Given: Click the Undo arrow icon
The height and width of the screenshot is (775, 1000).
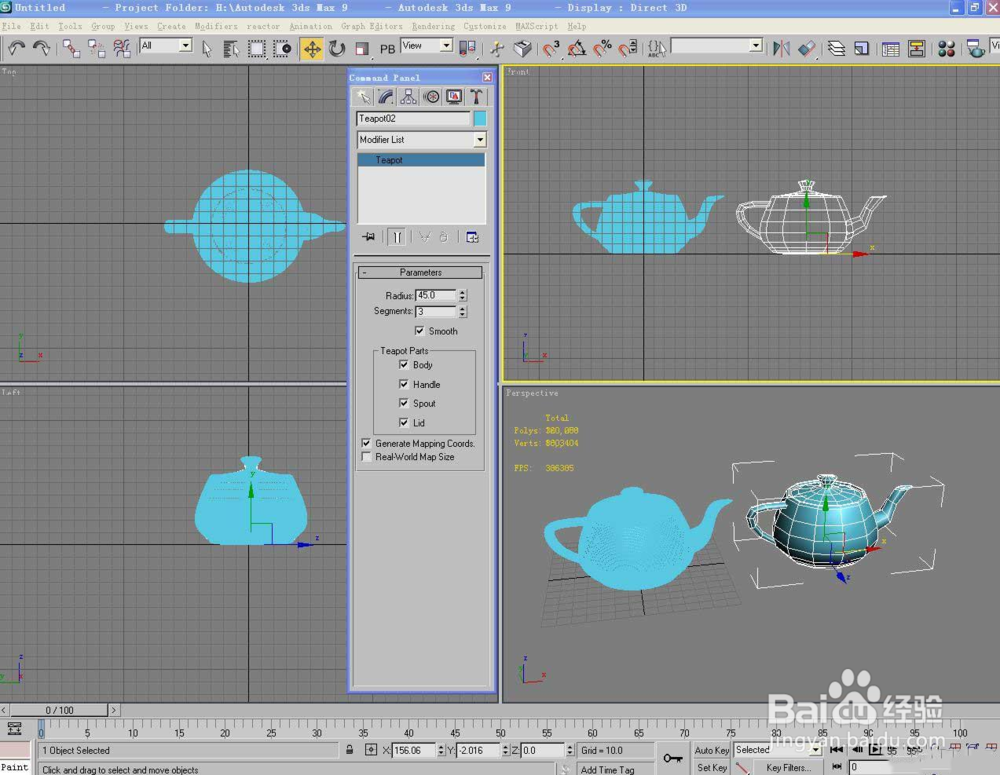Looking at the screenshot, I should point(17,48).
